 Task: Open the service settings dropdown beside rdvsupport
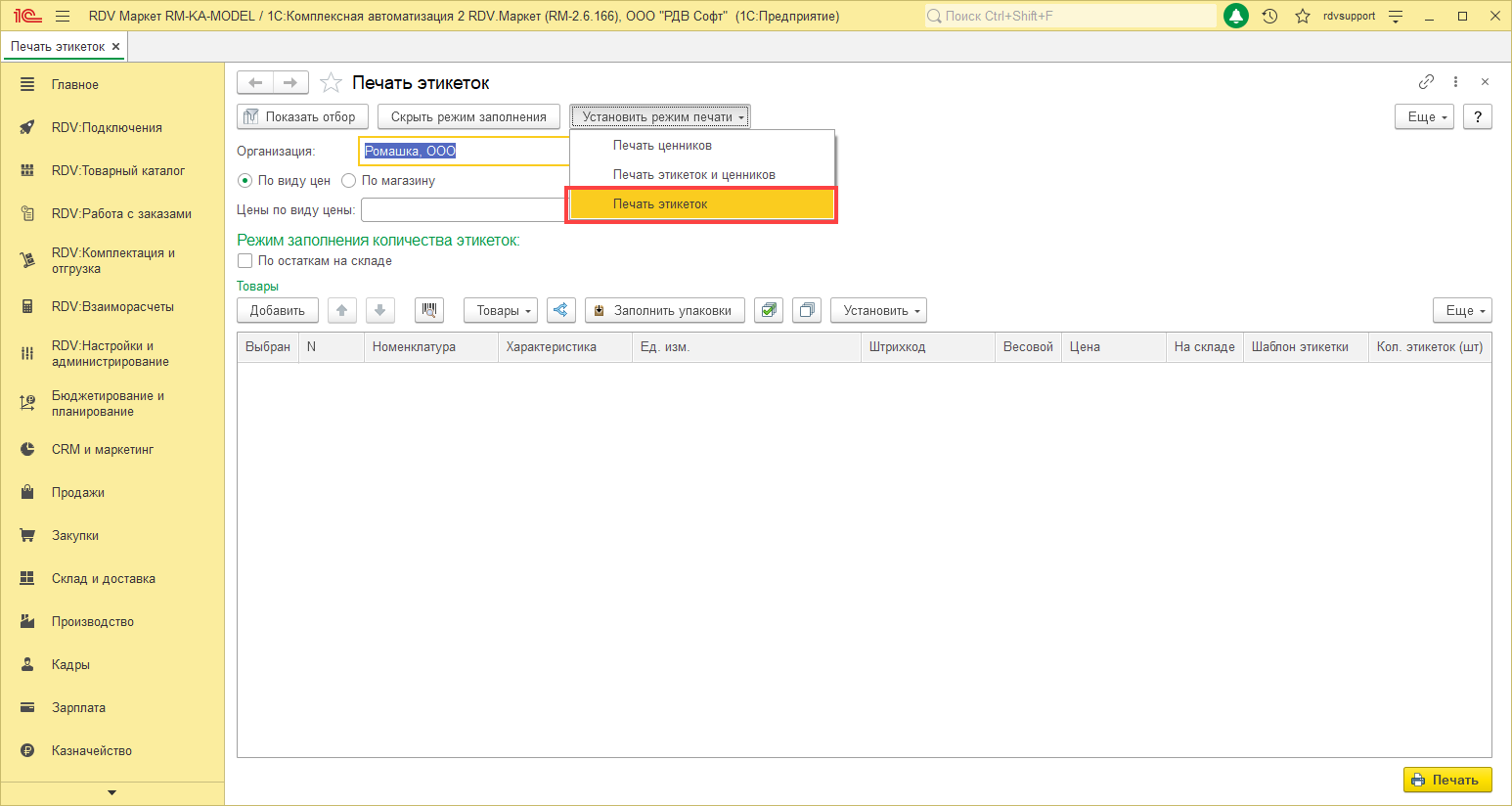pyautogui.click(x=1396, y=16)
